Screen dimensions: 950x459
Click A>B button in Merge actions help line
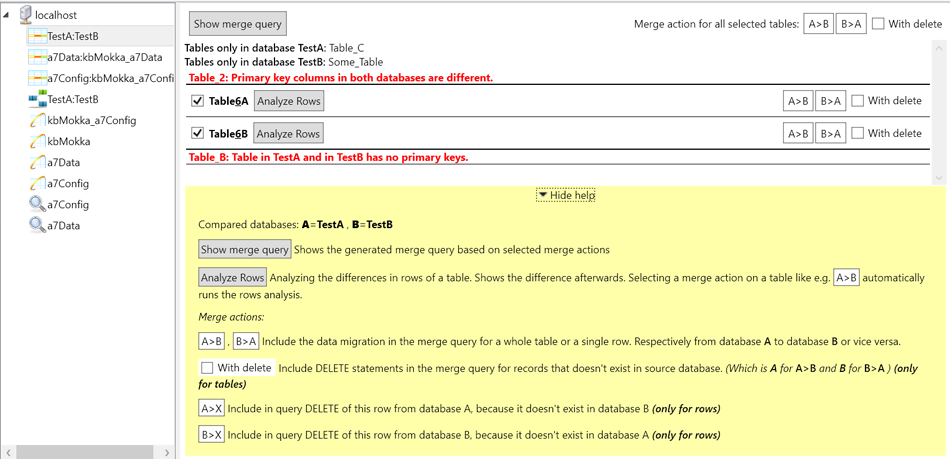point(211,341)
